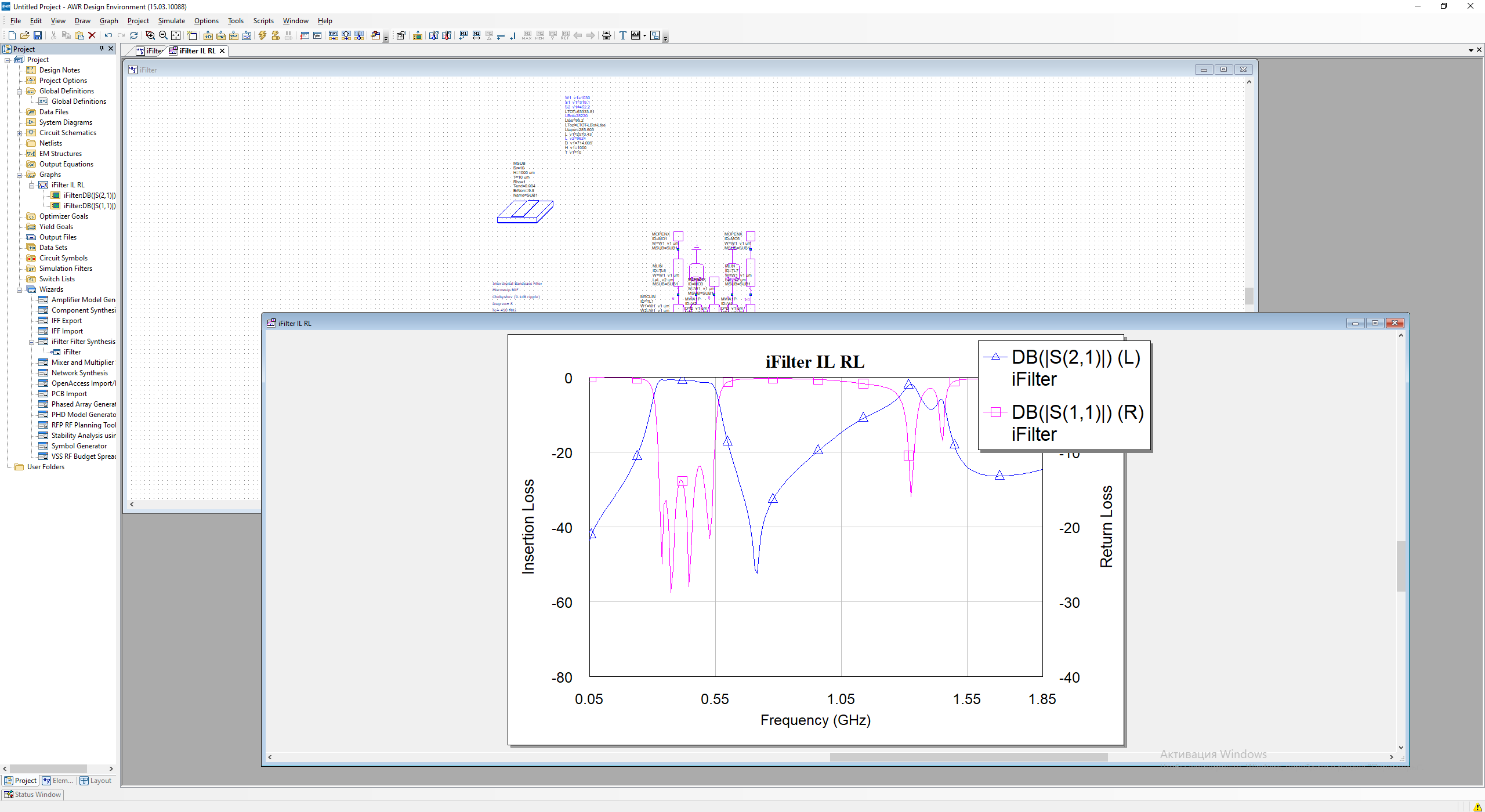Click the graph Properties toolbar icon
Image resolution: width=1485 pixels, height=812 pixels.
click(x=401, y=35)
